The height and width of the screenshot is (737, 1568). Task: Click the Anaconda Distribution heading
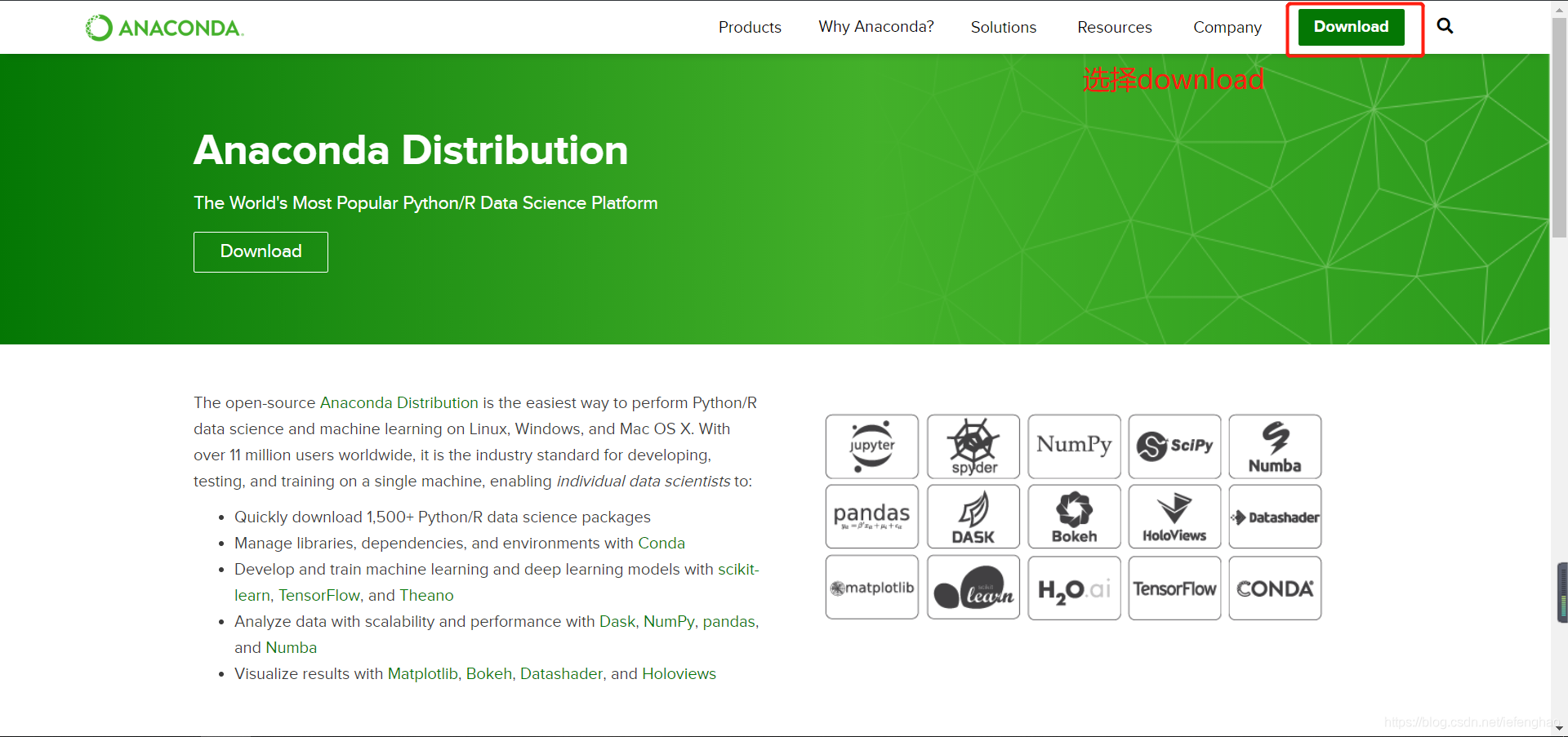click(x=411, y=150)
